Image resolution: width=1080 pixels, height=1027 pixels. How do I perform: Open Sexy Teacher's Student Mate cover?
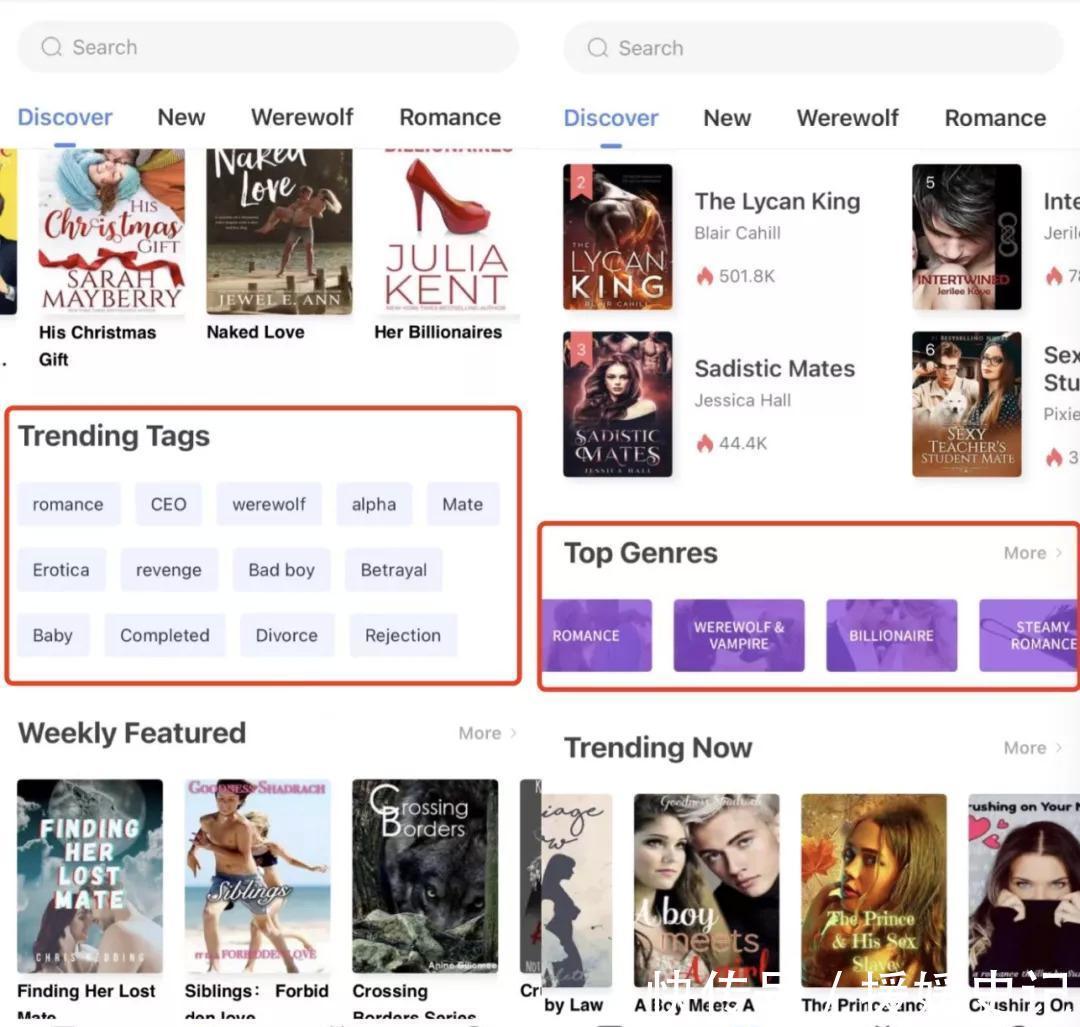tap(966, 404)
